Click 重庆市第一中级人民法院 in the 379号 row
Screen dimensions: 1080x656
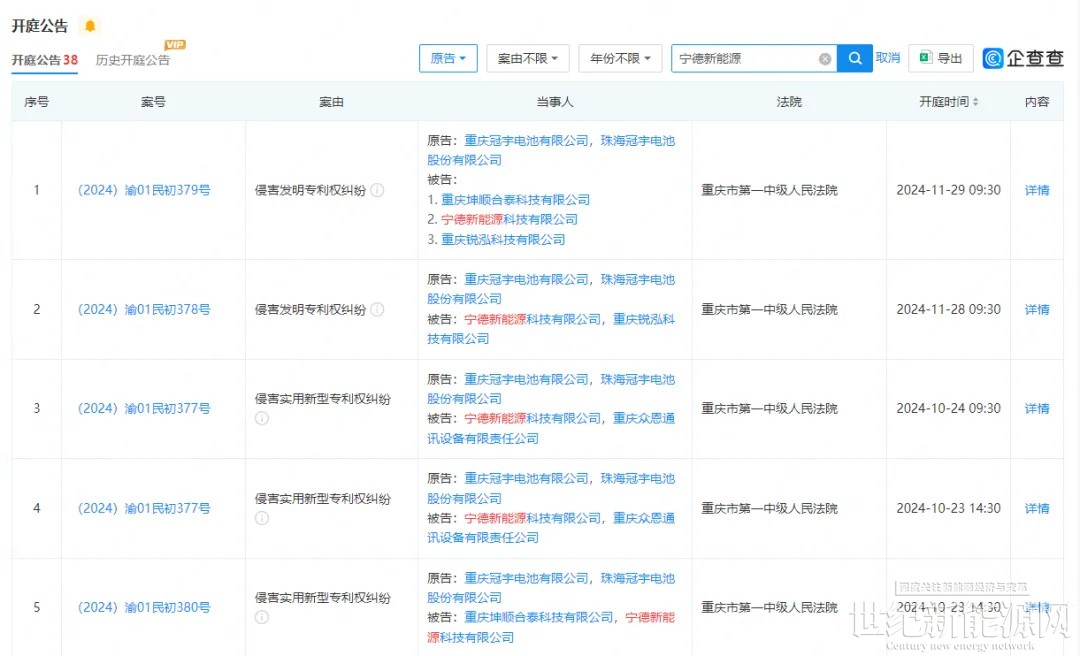[x=769, y=190]
